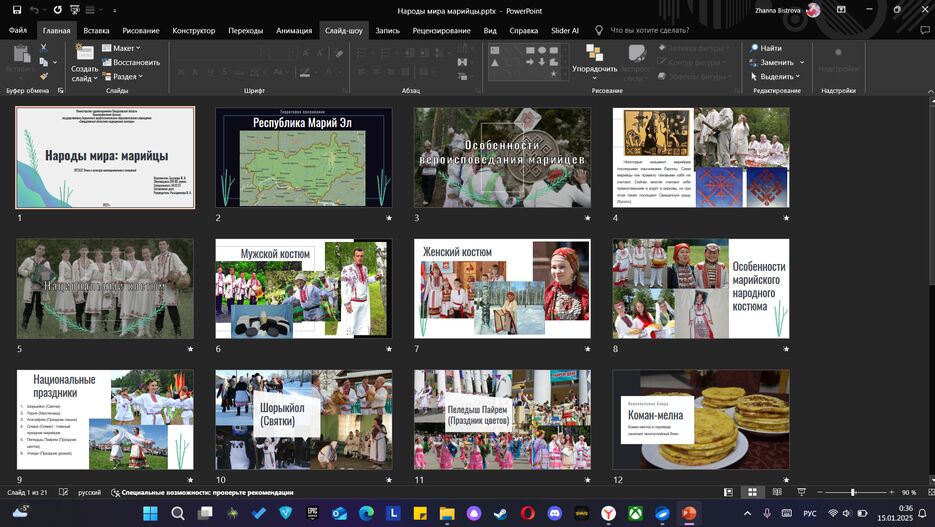Expand the Copy options dropdown arrow
This screenshot has height=527, width=935.
coord(55,62)
